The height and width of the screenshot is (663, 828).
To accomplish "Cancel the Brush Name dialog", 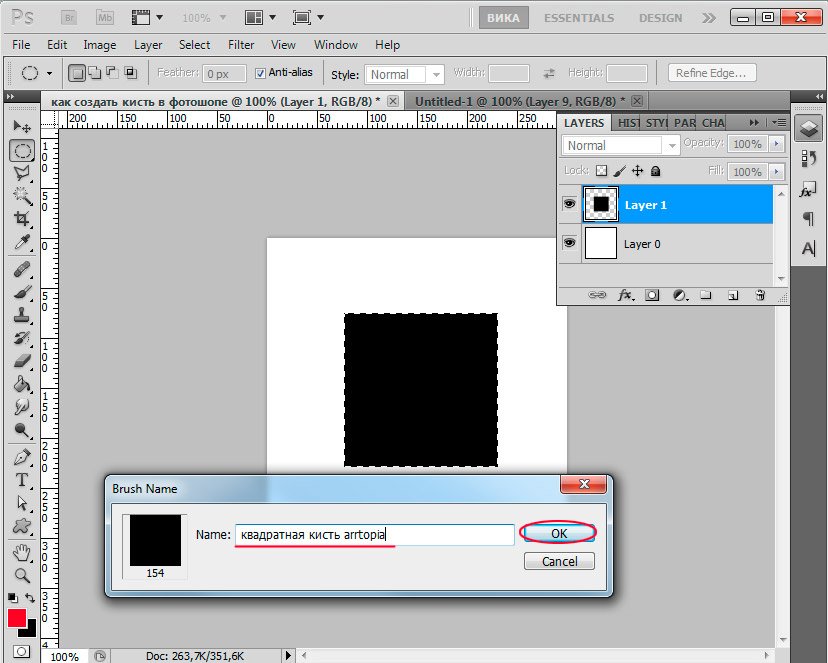I will 559,561.
